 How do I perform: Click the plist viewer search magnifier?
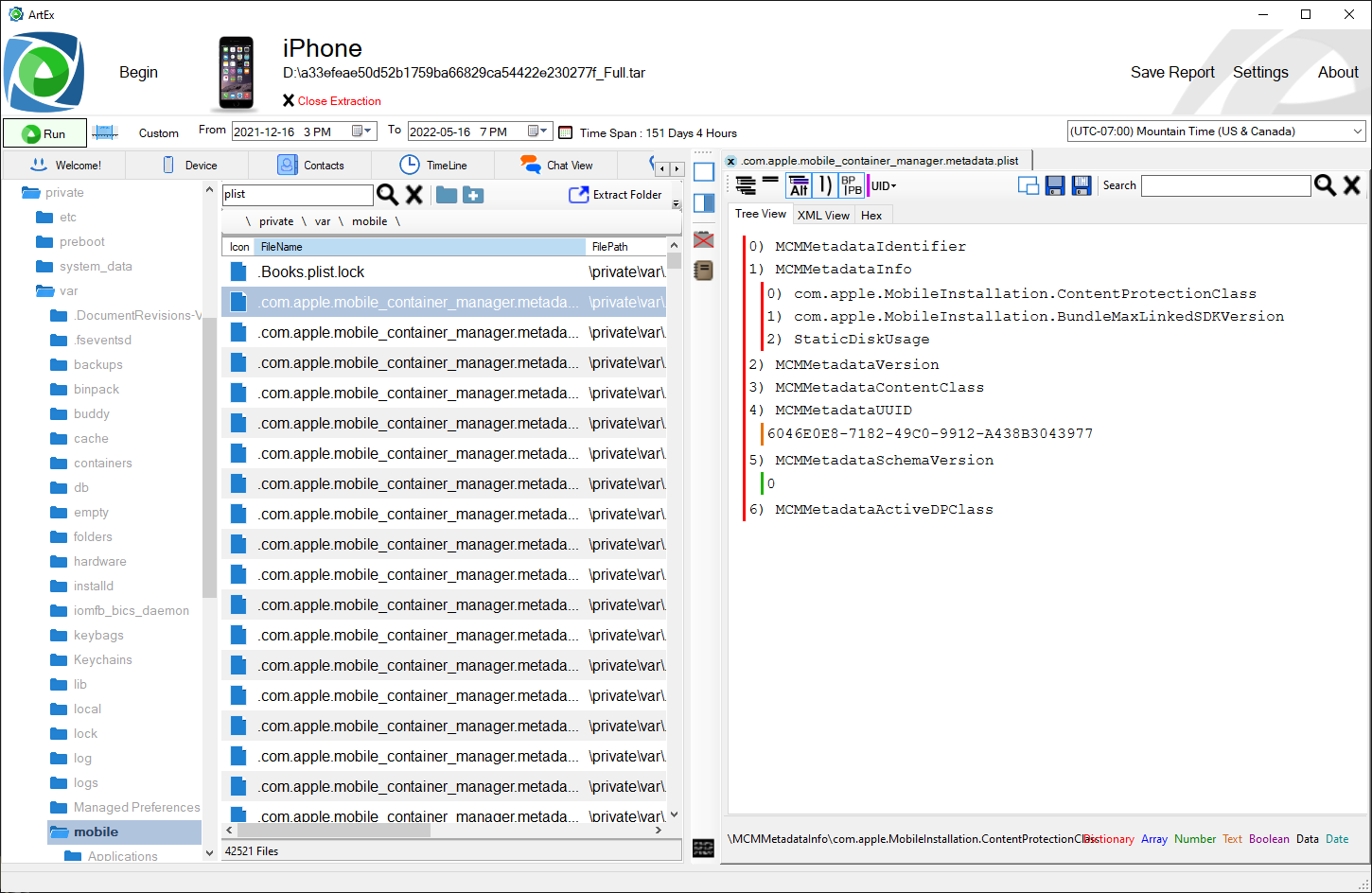[x=1326, y=185]
